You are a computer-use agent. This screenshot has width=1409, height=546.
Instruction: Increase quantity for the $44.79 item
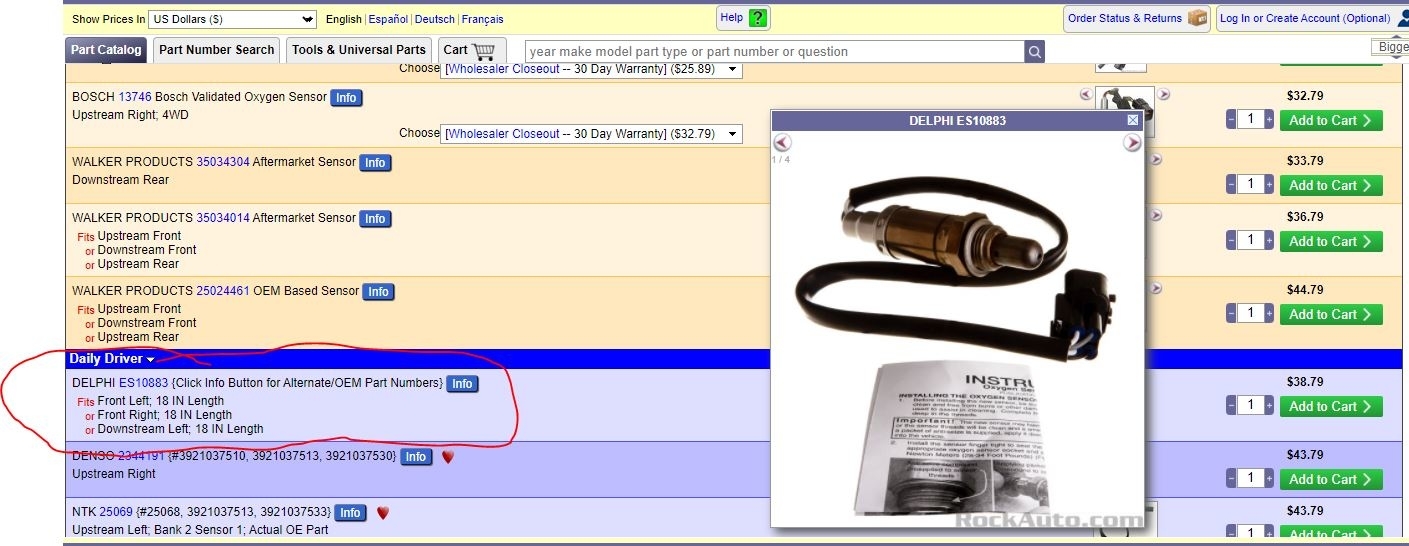click(x=1270, y=314)
